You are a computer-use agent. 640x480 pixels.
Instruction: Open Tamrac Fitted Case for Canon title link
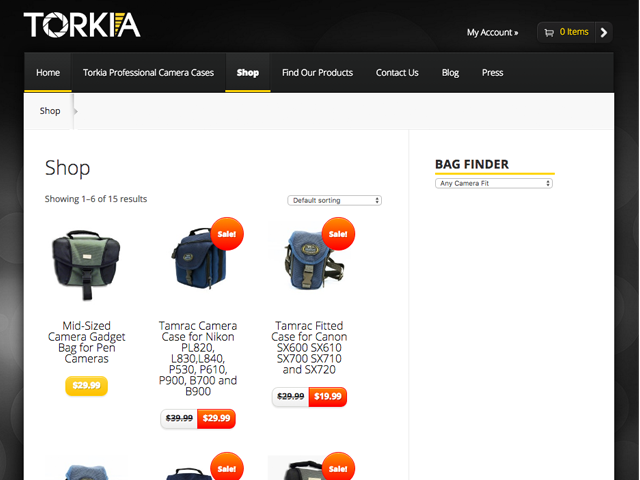click(309, 348)
